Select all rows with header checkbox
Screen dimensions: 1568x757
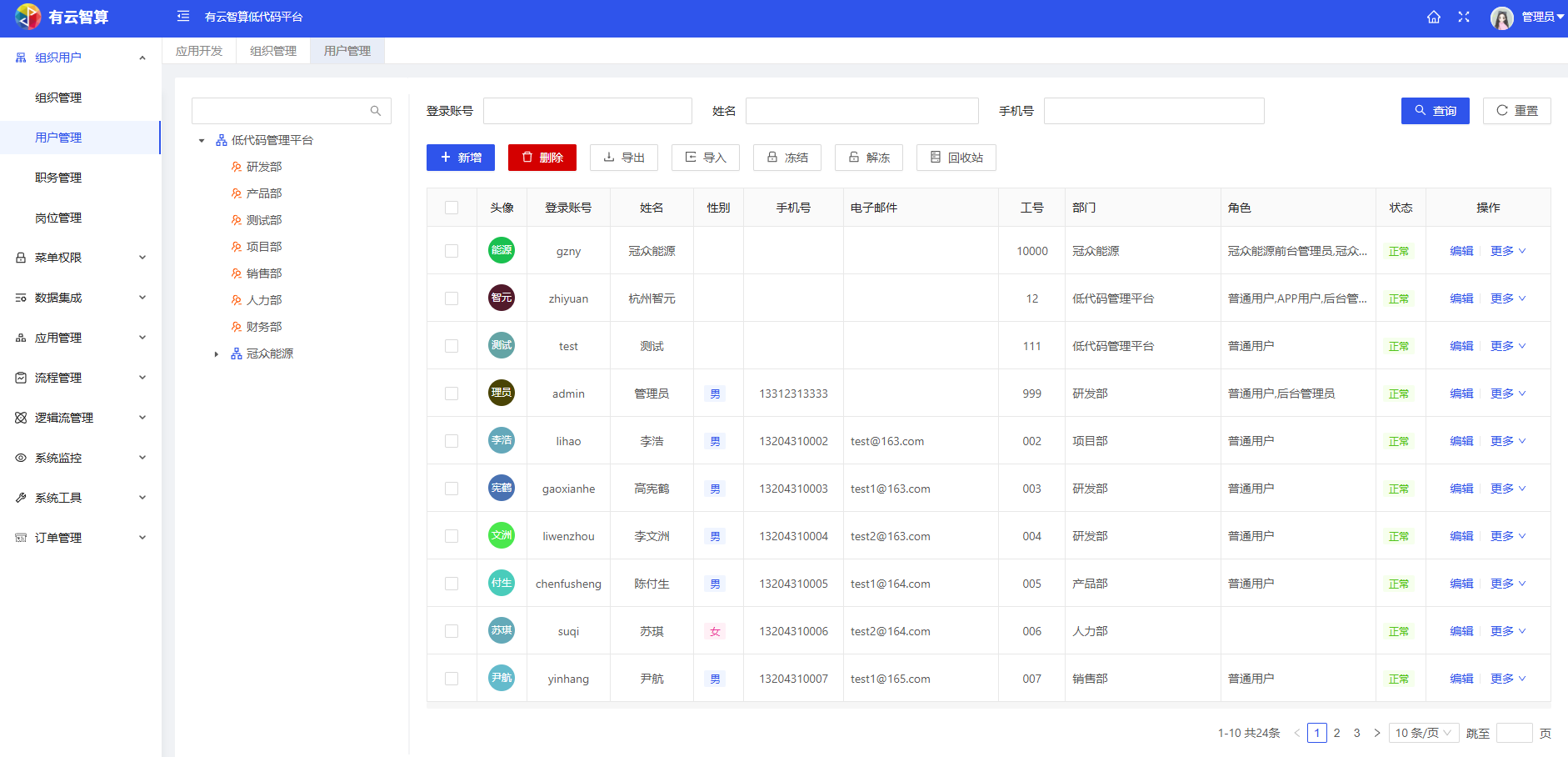452,208
